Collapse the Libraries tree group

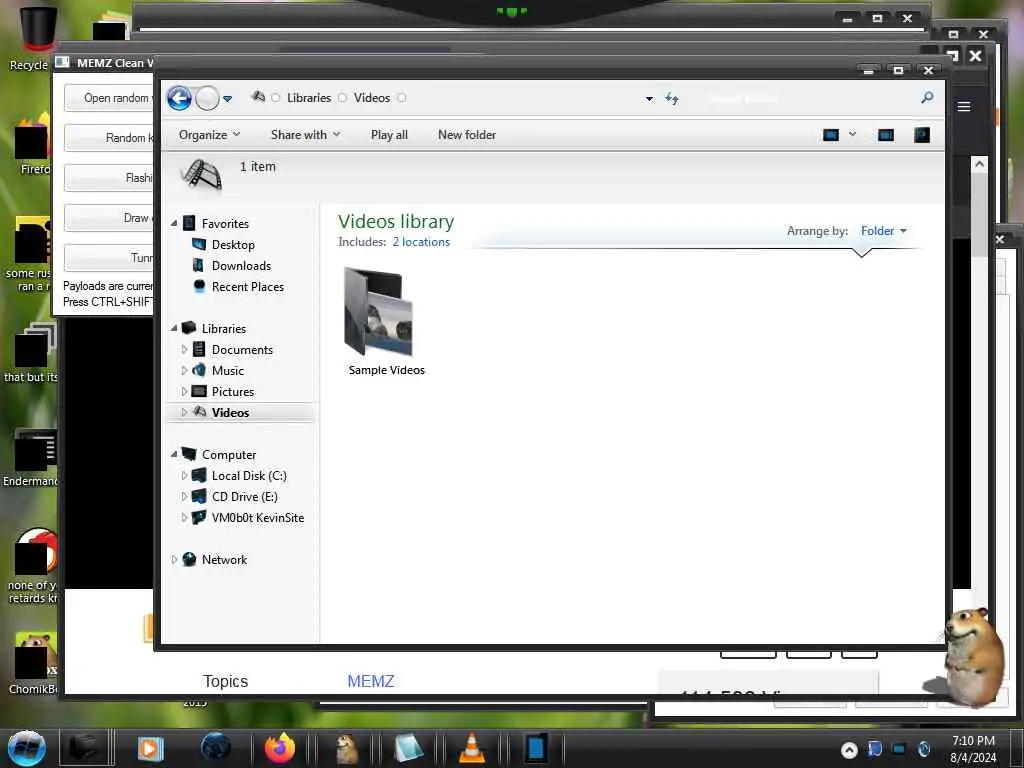click(x=174, y=328)
